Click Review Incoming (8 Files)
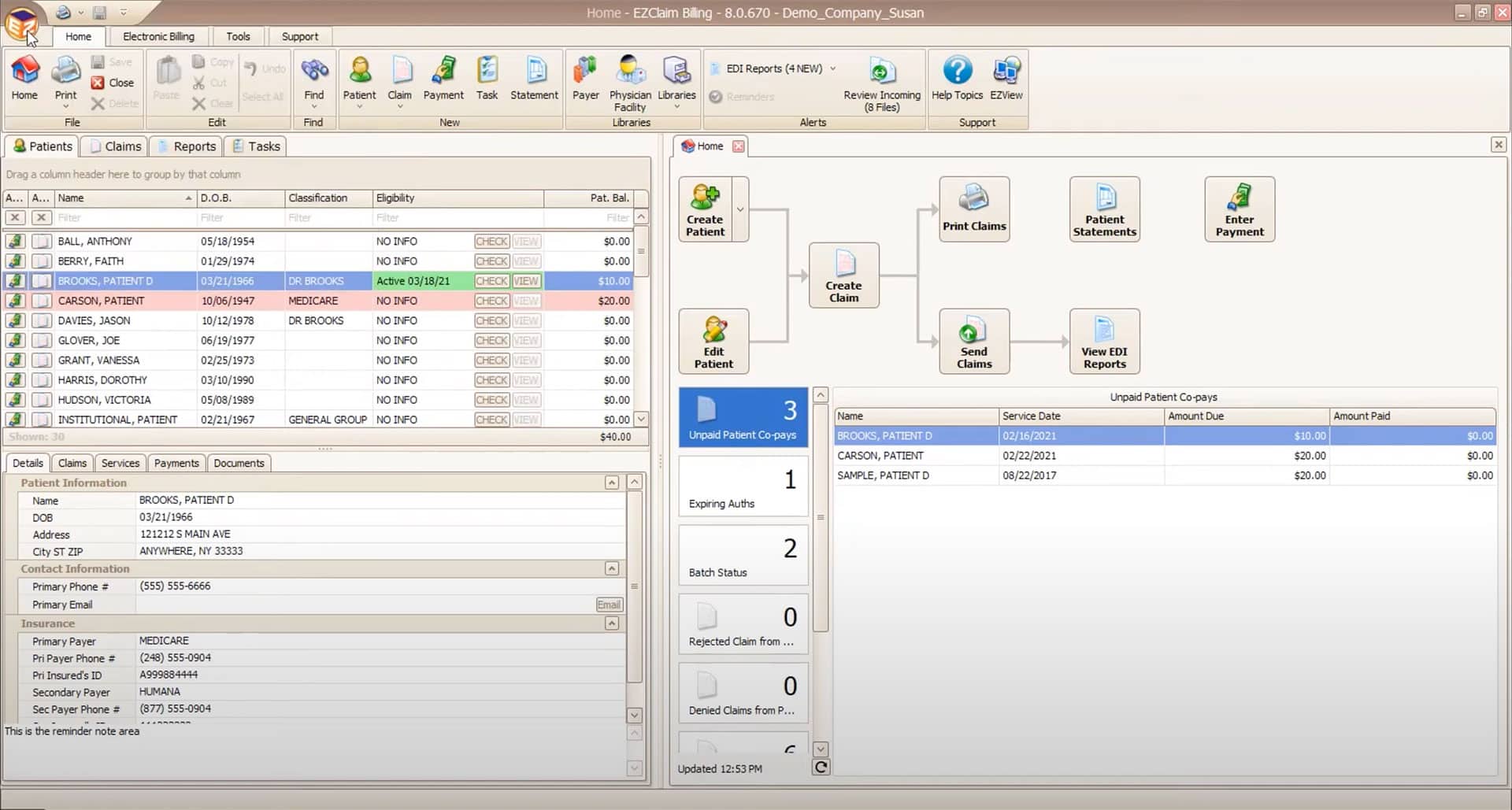This screenshot has width=1512, height=810. (881, 85)
